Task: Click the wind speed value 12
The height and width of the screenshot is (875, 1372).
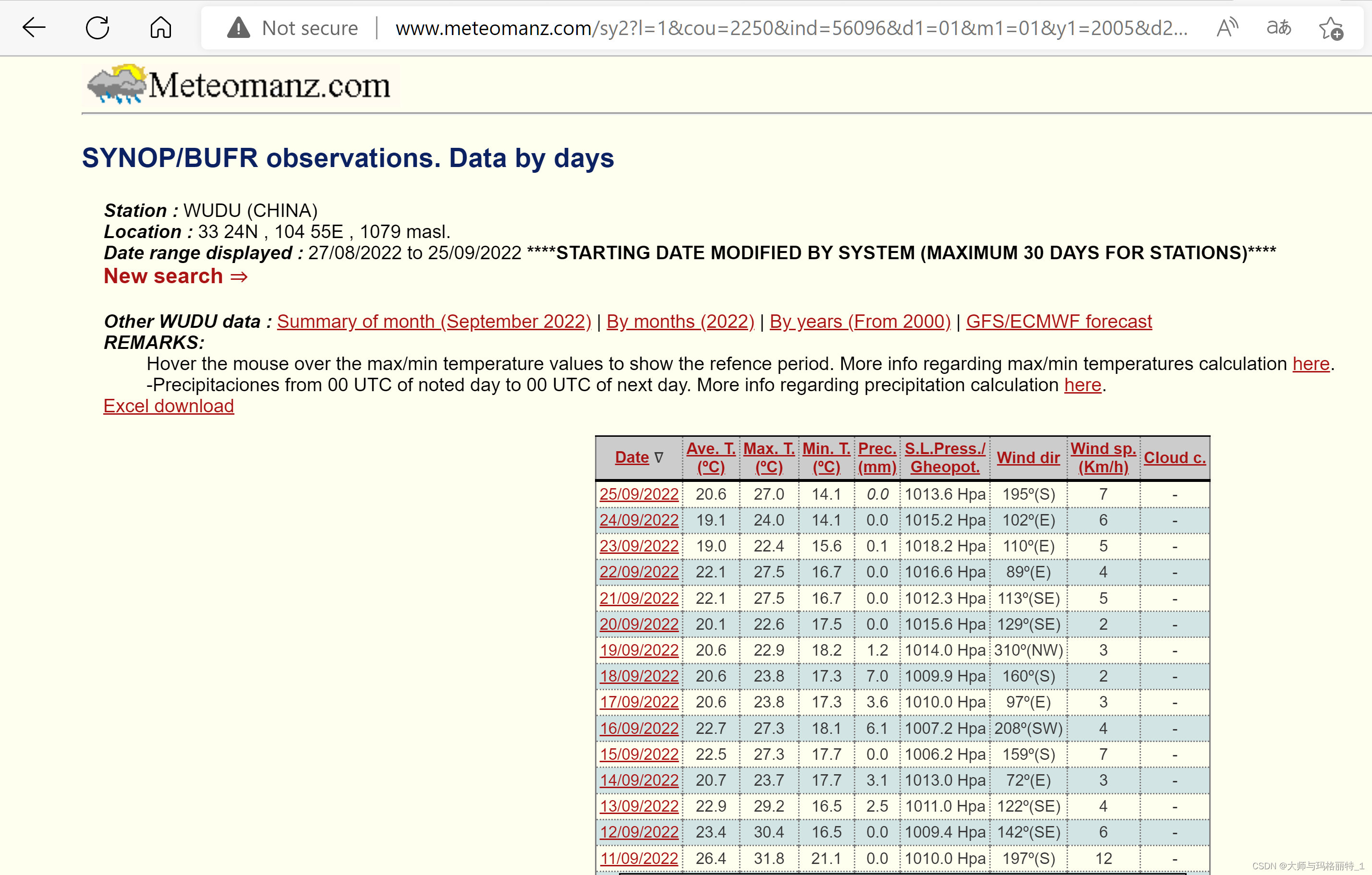Action: tap(1103, 859)
